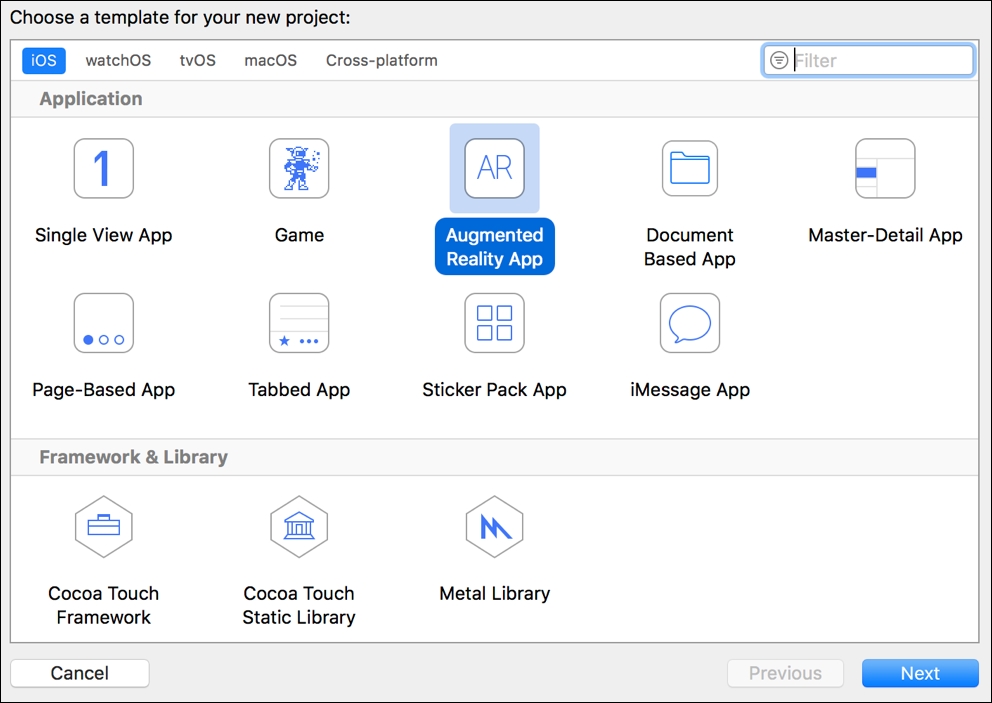Click the "Cocoa Touch Static Library" label

pyautogui.click(x=299, y=605)
